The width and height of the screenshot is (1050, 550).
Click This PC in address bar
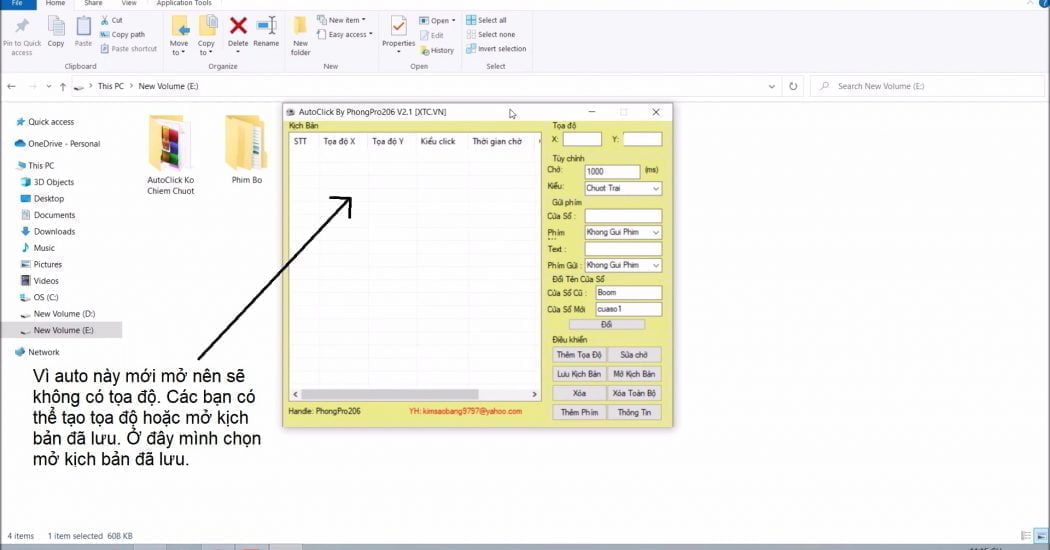coord(110,86)
